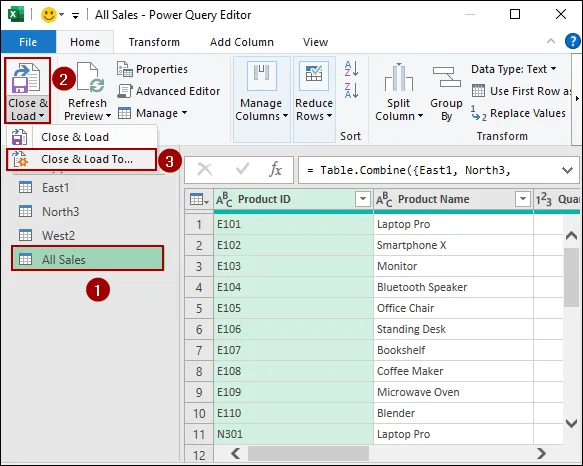Open Power Query help question mark

pyautogui.click(x=573, y=41)
